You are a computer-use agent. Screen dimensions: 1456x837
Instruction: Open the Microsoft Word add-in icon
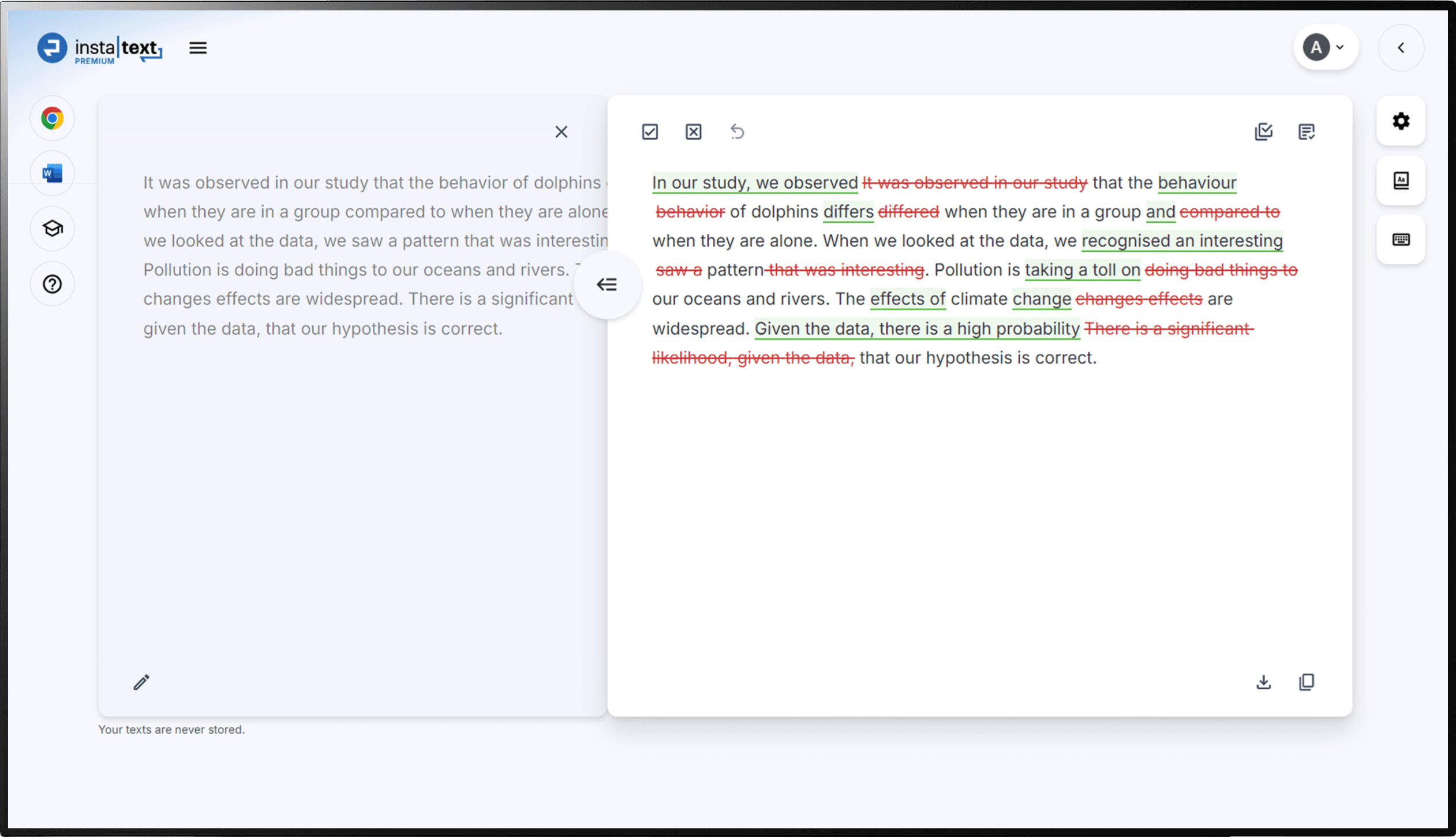(x=53, y=173)
